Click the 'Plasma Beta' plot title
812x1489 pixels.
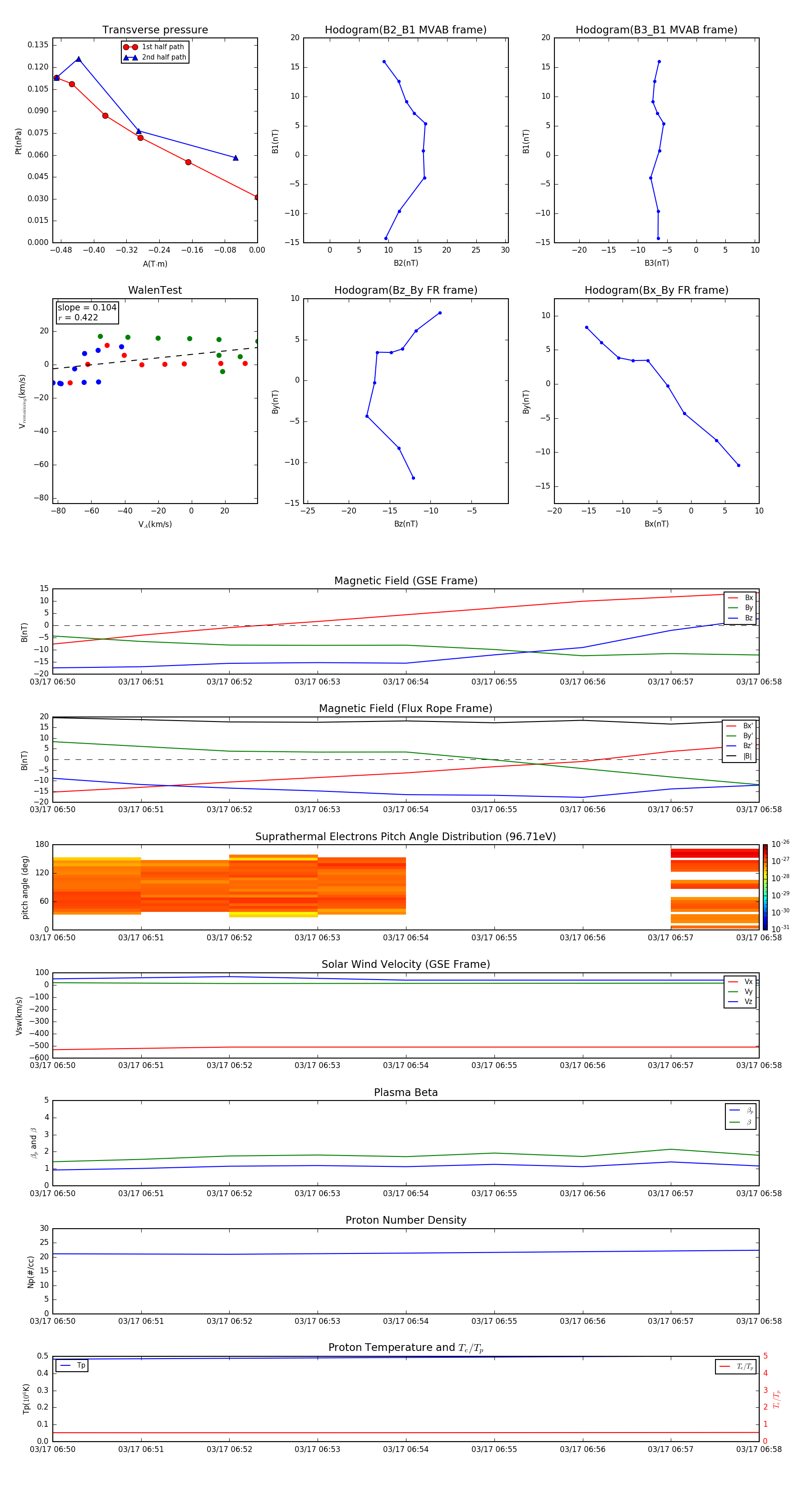[x=406, y=1092]
